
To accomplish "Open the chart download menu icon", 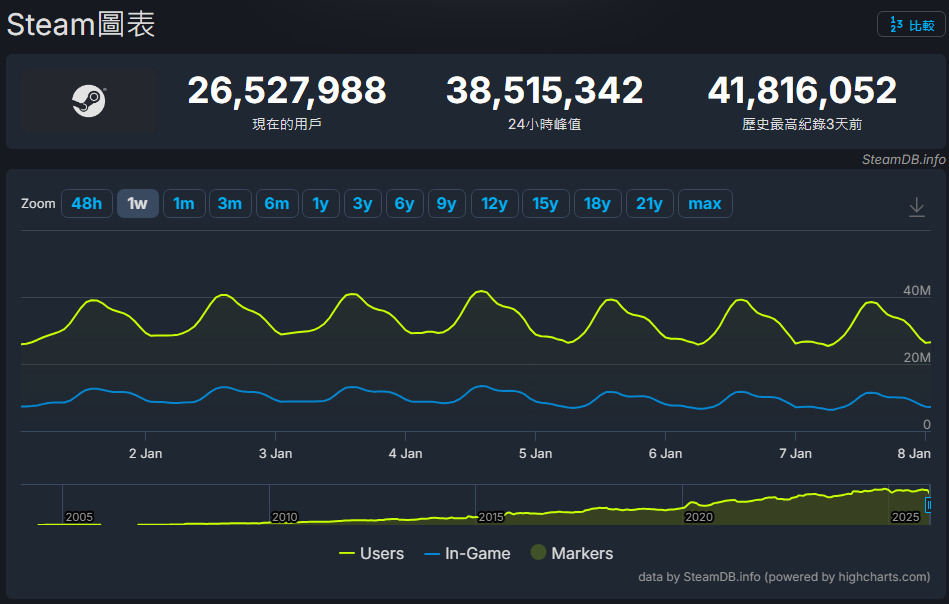I will click(x=916, y=206).
